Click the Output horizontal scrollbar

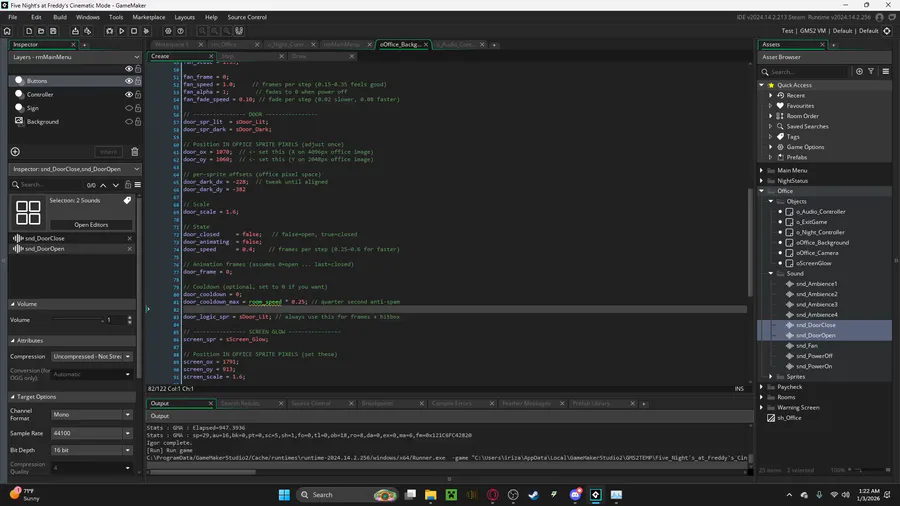(201, 472)
